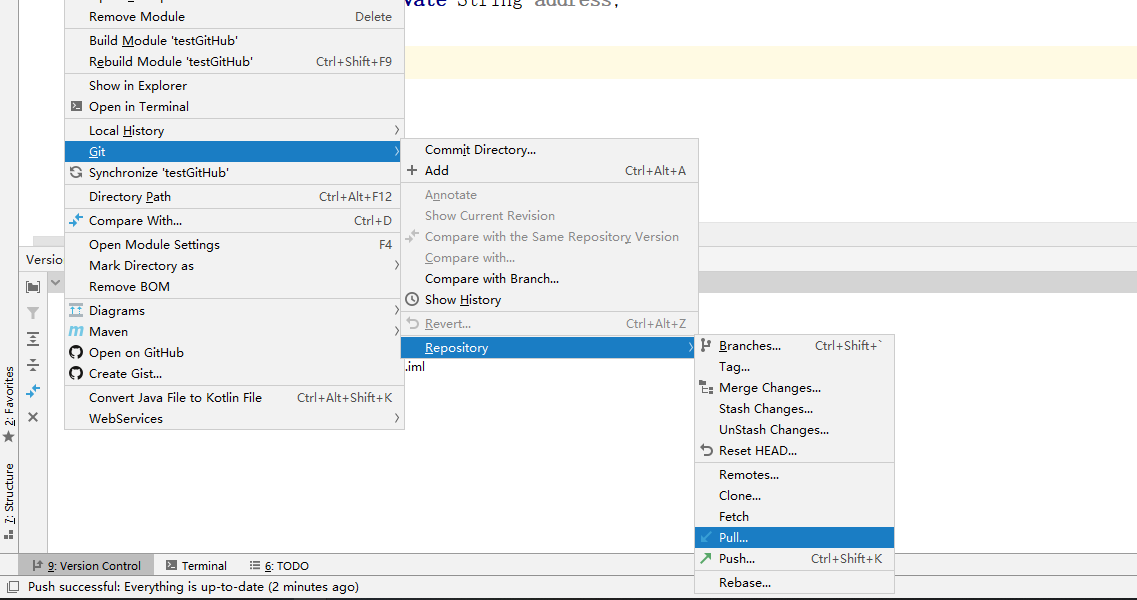This screenshot has height=600, width=1137.
Task: Click the clock icon beside Show History
Action: (412, 300)
